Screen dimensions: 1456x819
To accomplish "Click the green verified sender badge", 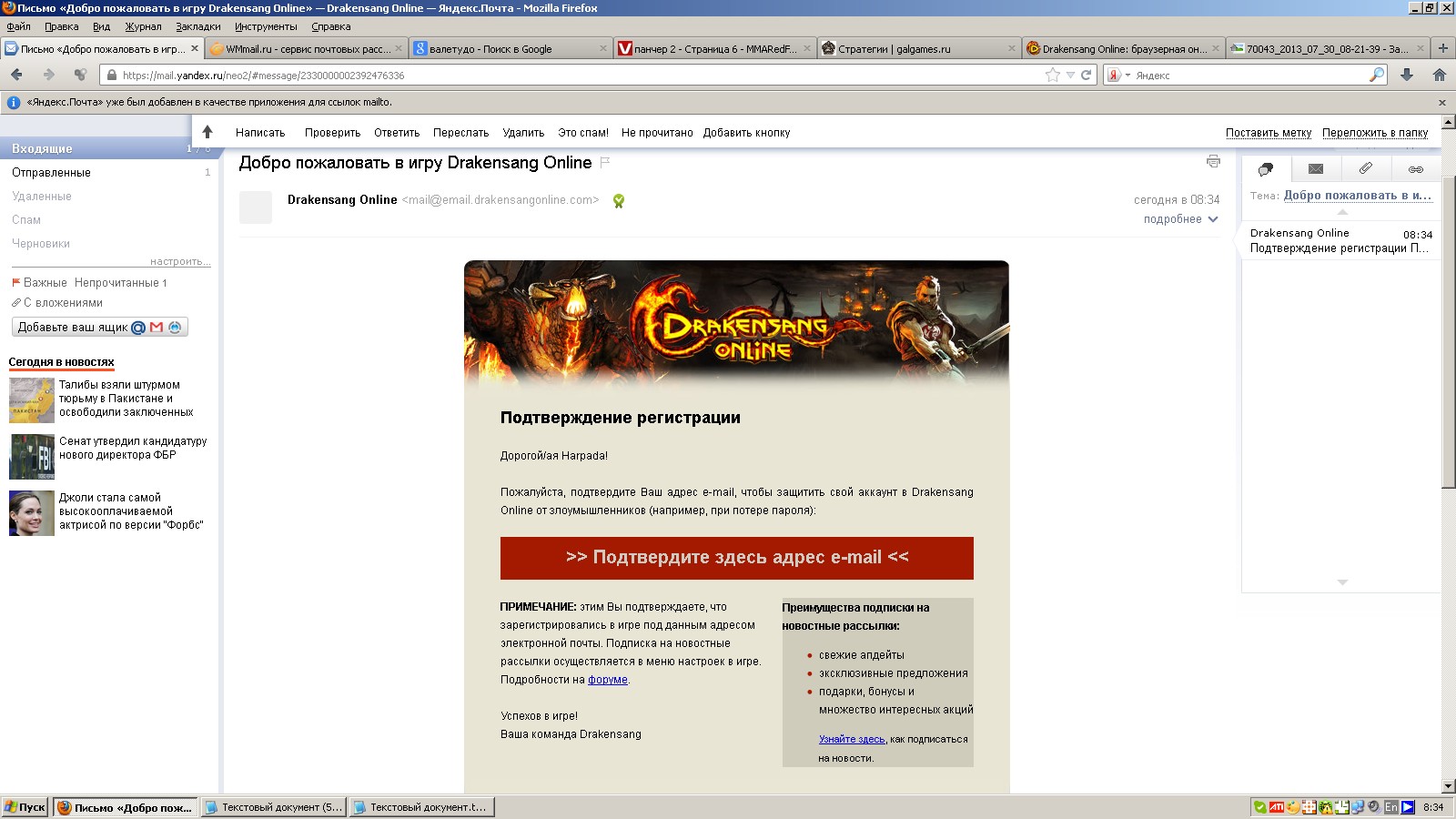I will click(x=619, y=201).
